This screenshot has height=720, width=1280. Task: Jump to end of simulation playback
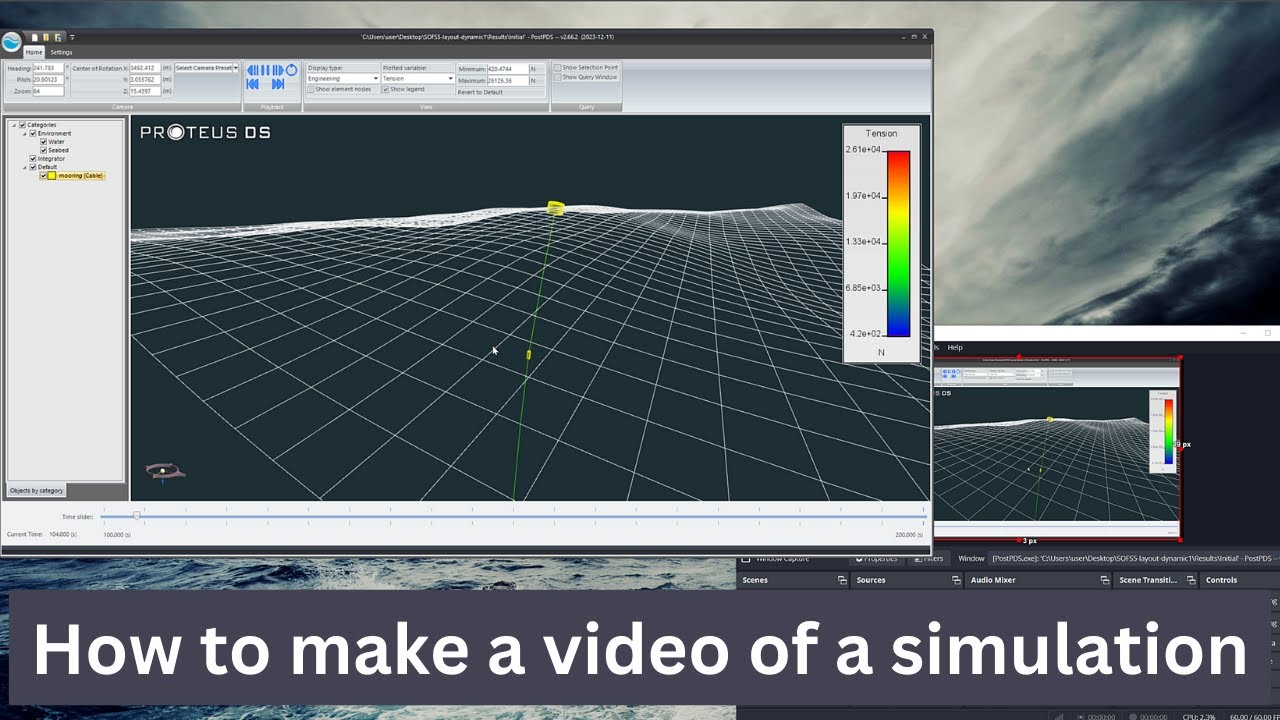[x=278, y=84]
